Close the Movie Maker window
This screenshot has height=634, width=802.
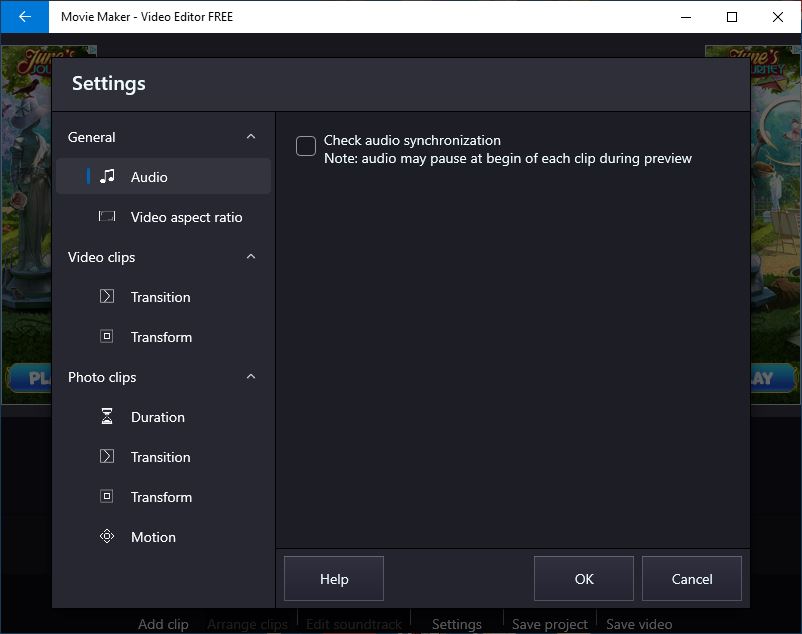click(x=778, y=17)
